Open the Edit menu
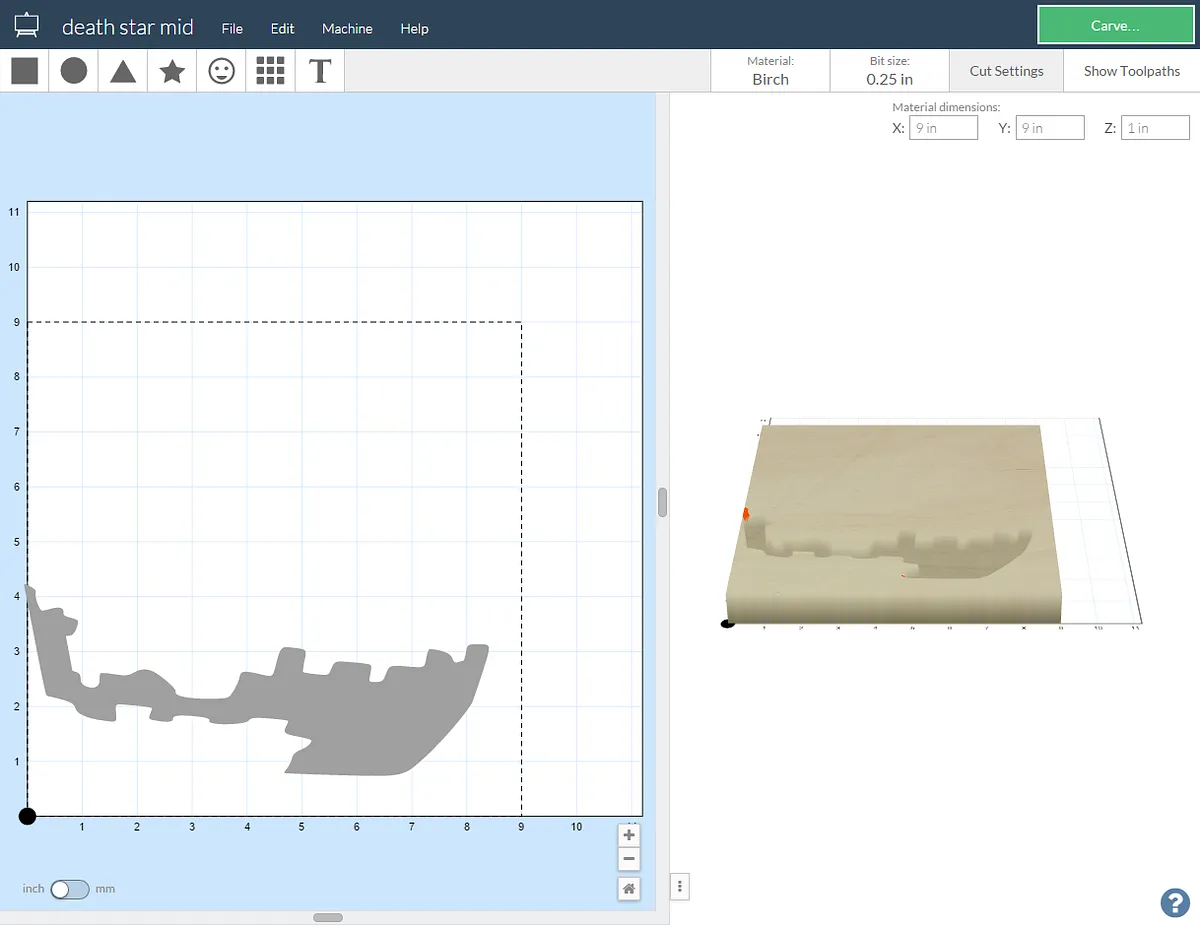Image resolution: width=1200 pixels, height=925 pixels. 283,28
